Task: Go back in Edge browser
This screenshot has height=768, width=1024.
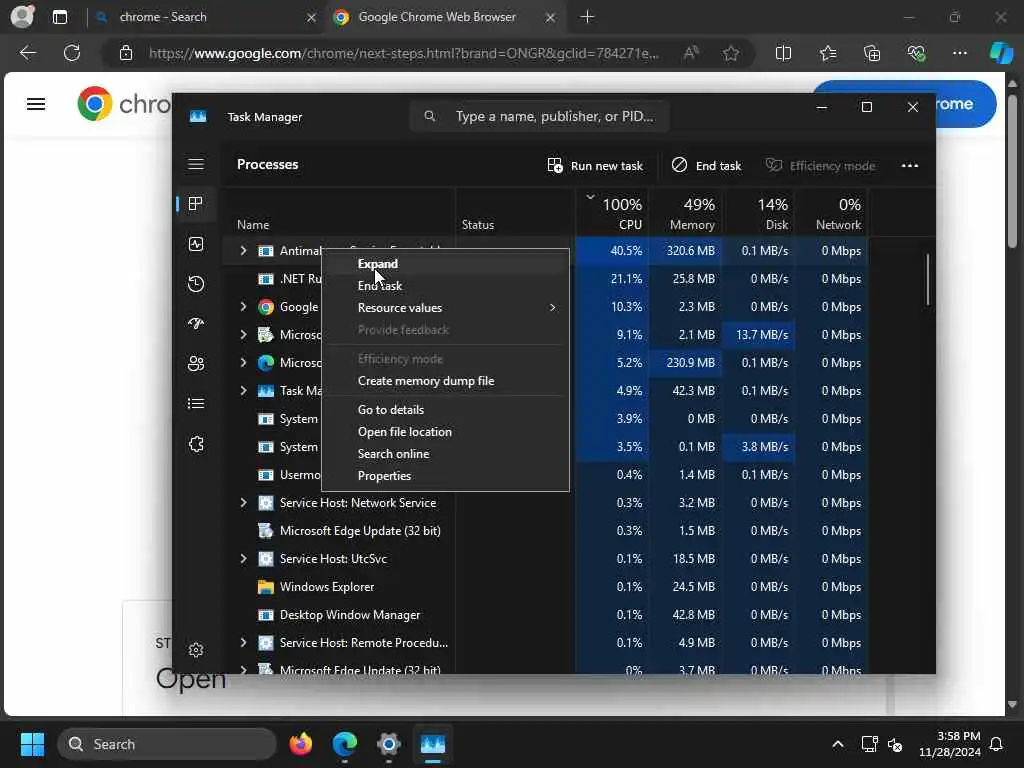Action: pos(27,53)
